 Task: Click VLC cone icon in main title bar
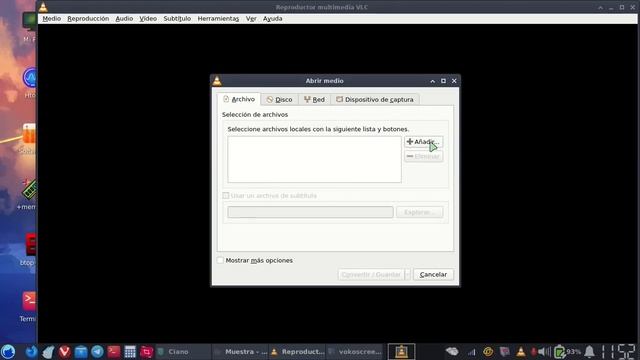pos(43,7)
